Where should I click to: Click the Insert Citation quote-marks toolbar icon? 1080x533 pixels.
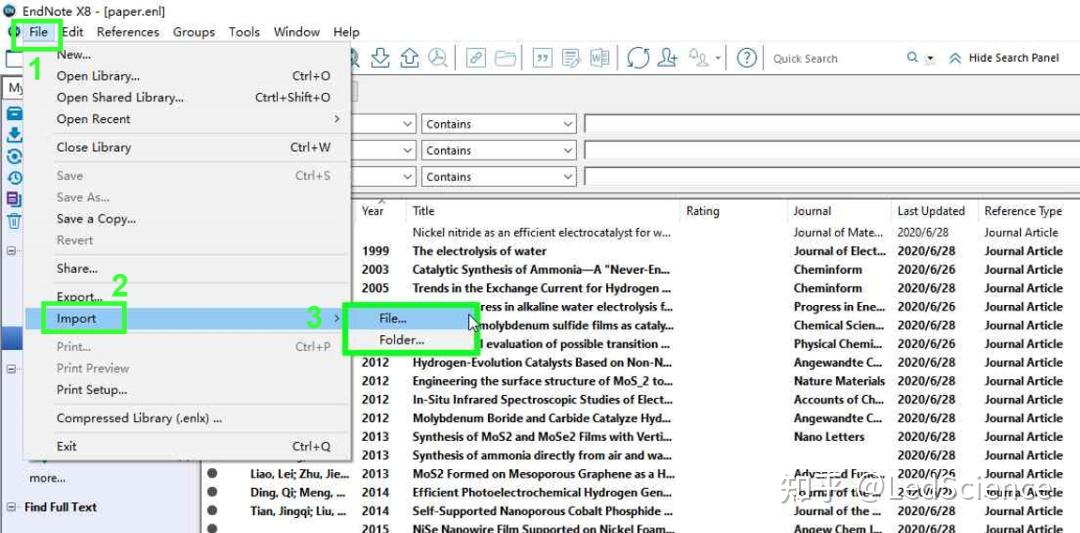[x=543, y=59]
